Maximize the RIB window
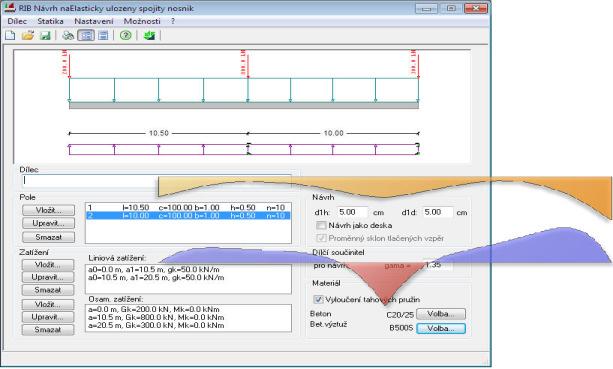 tap(451, 8)
